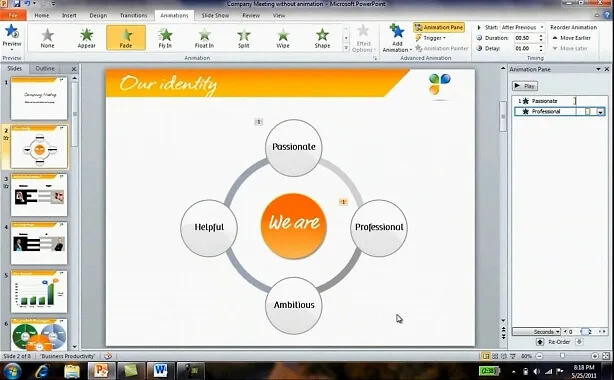
Task: Select the Split animation effect
Action: 244,38
